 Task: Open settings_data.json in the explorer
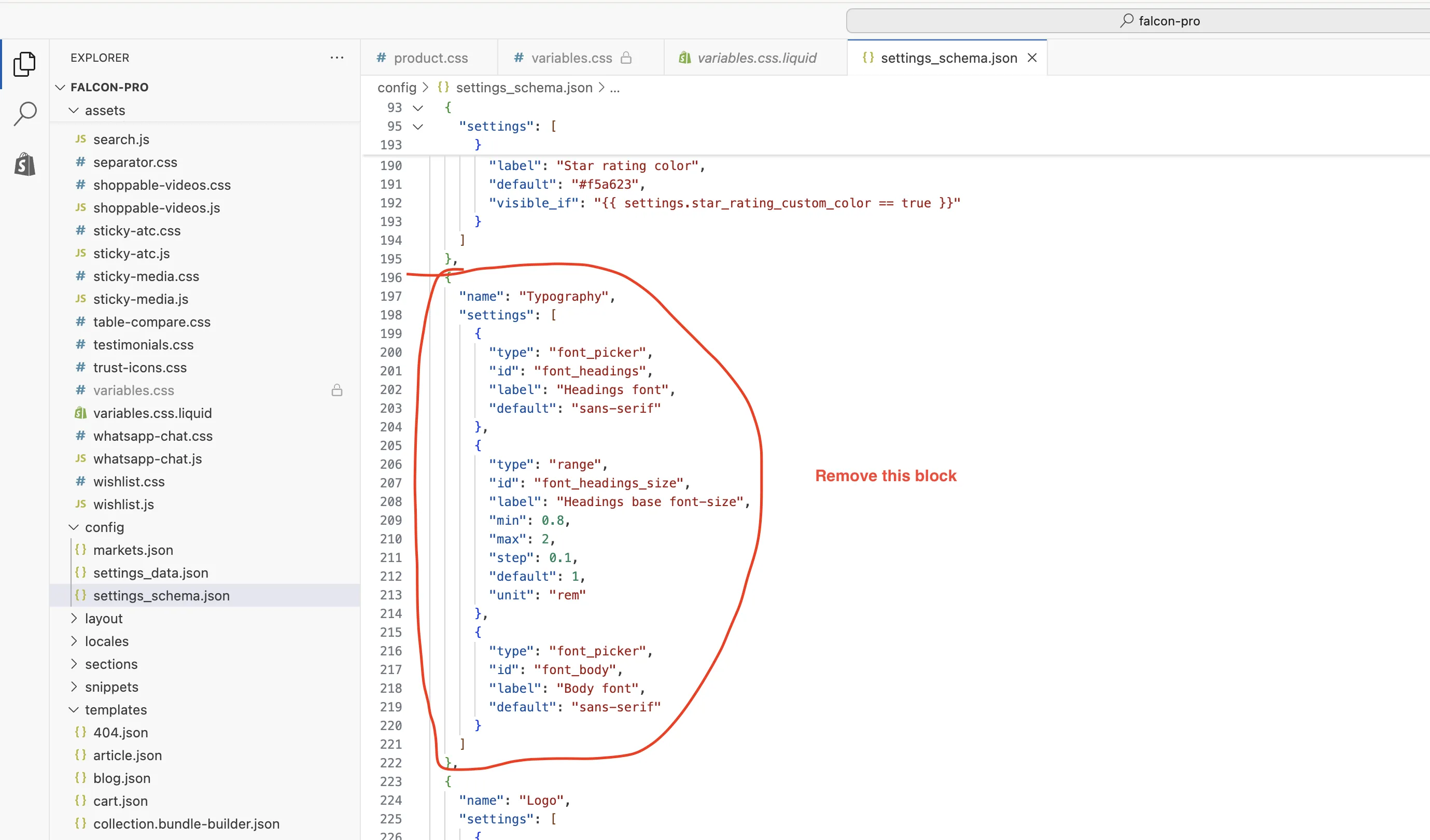(150, 572)
